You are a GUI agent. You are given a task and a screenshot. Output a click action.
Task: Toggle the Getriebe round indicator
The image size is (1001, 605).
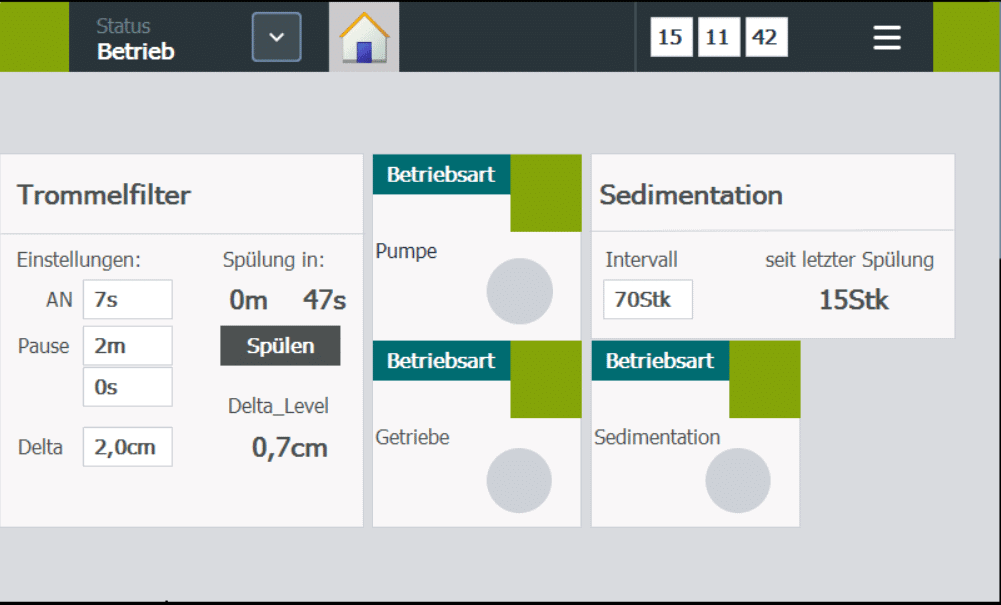pos(519,480)
